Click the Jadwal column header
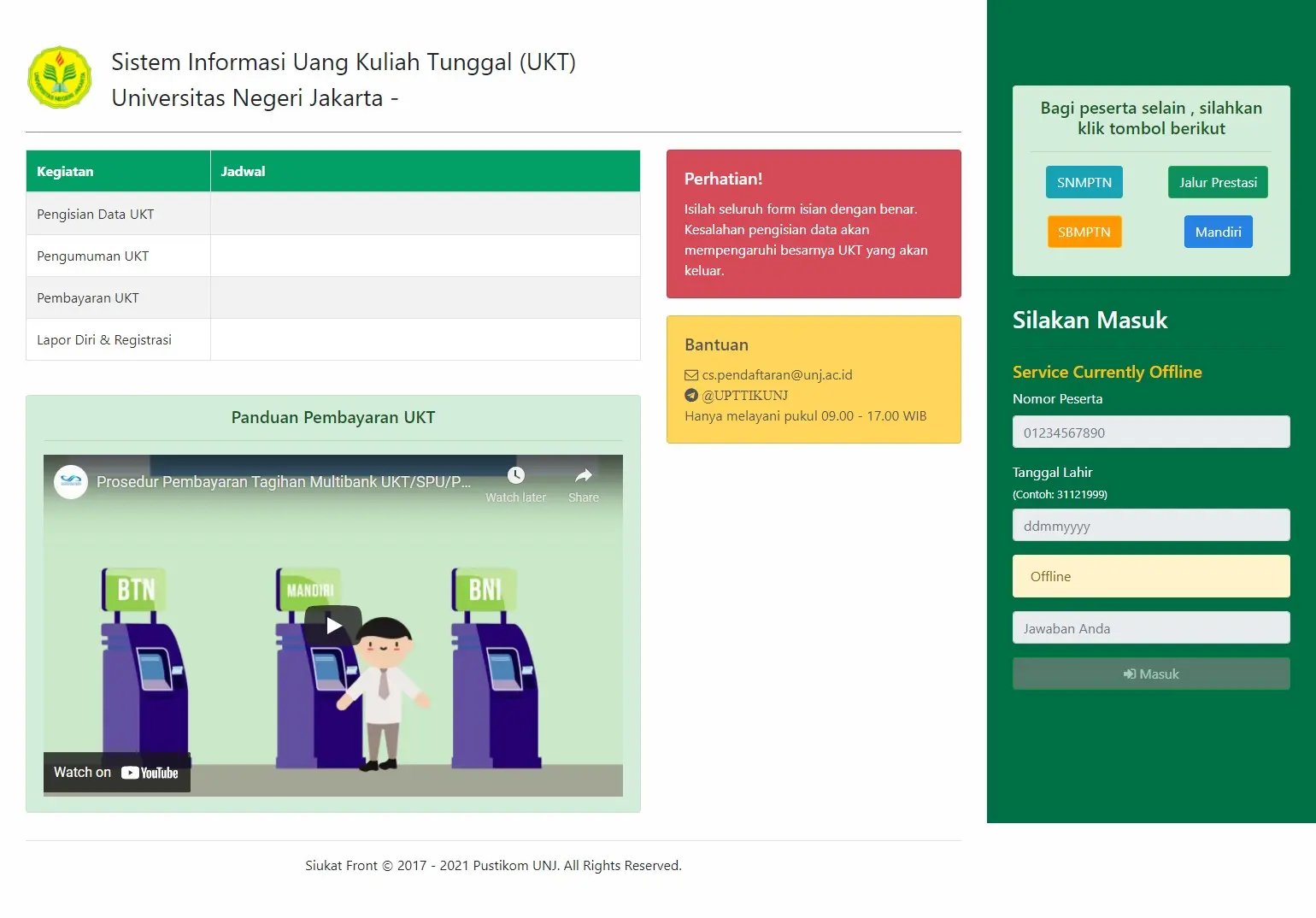 tap(243, 172)
